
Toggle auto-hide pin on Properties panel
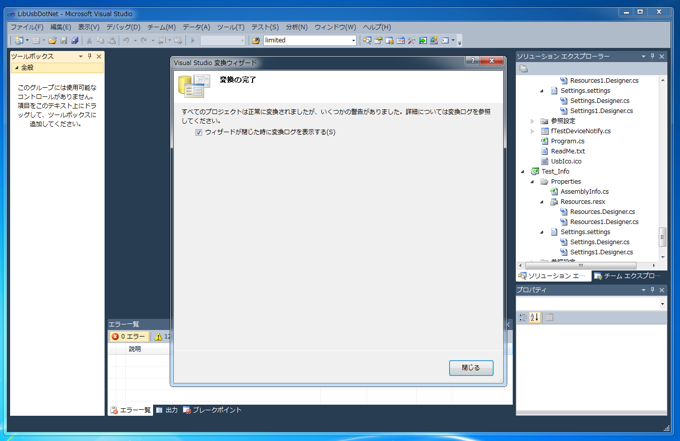tap(653, 290)
